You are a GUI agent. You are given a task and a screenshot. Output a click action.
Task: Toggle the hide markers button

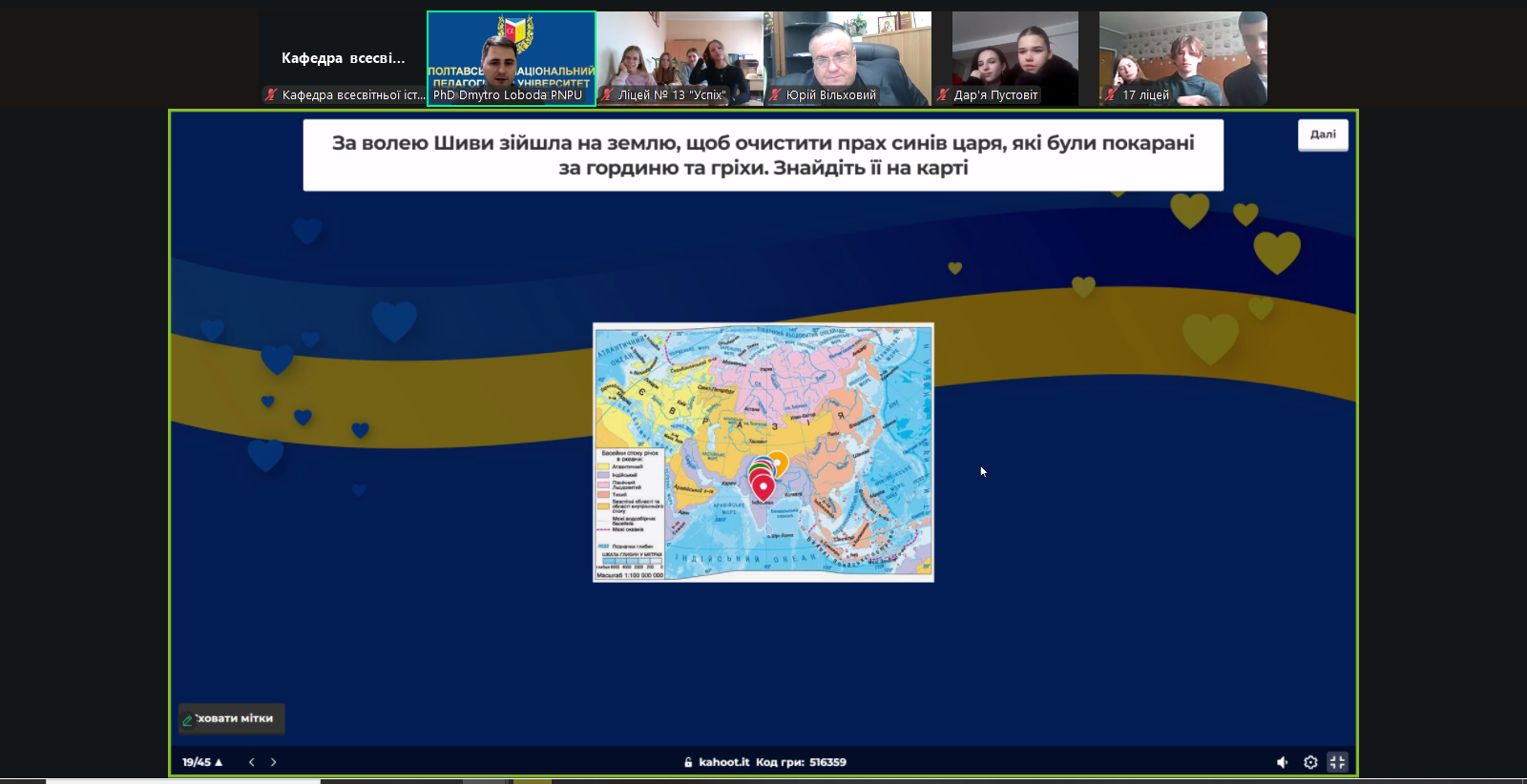(x=231, y=719)
